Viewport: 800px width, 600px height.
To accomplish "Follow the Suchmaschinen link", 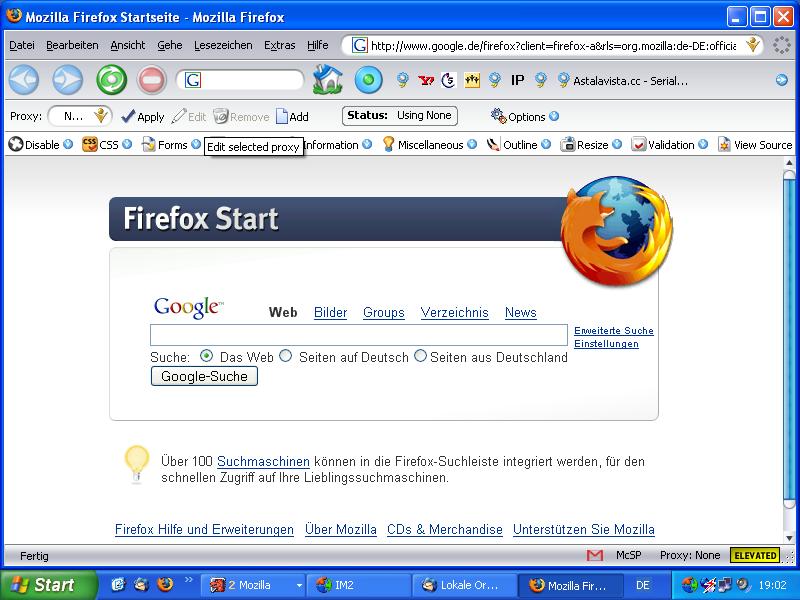I will point(263,461).
